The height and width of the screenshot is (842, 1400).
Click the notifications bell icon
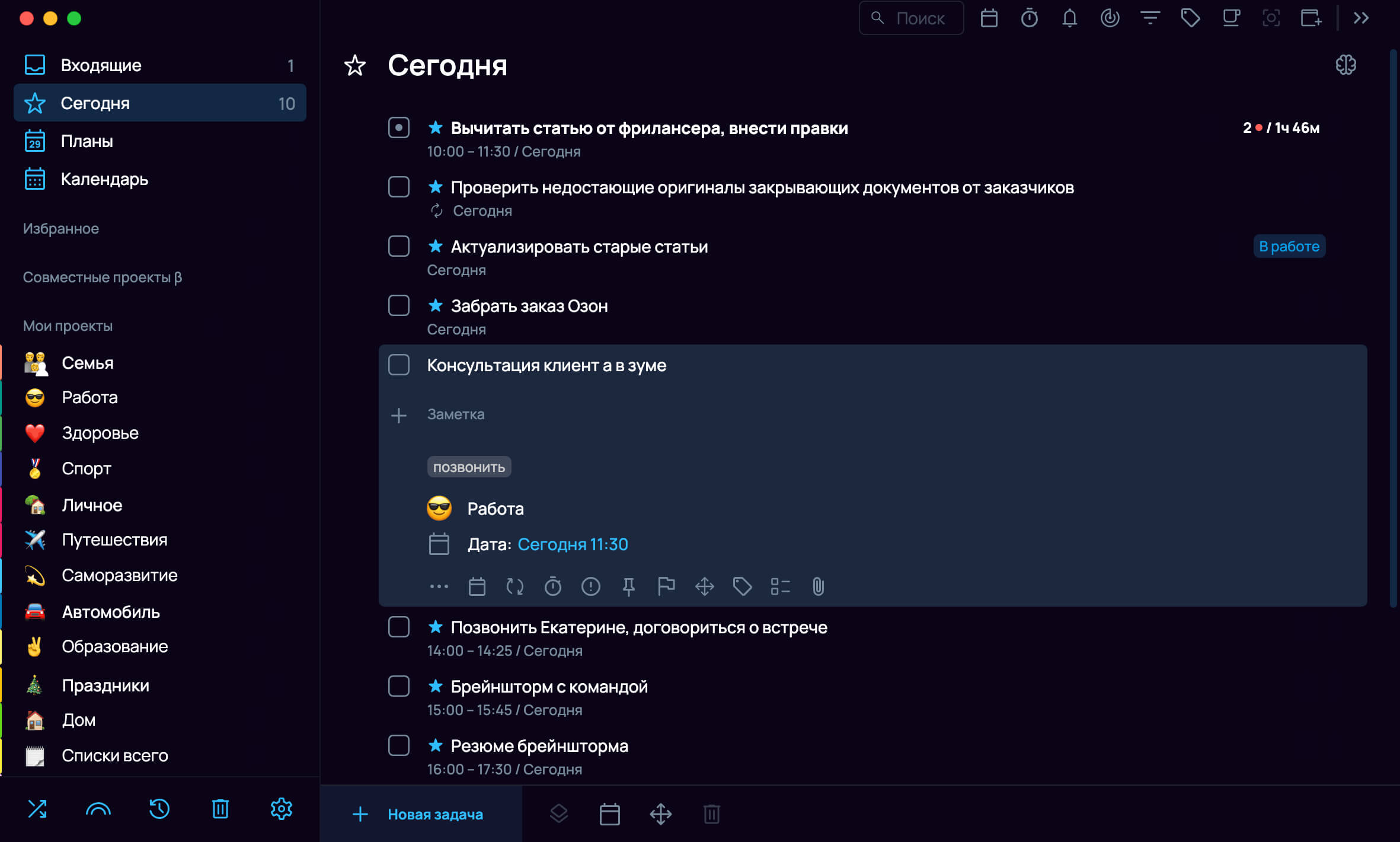[1069, 18]
